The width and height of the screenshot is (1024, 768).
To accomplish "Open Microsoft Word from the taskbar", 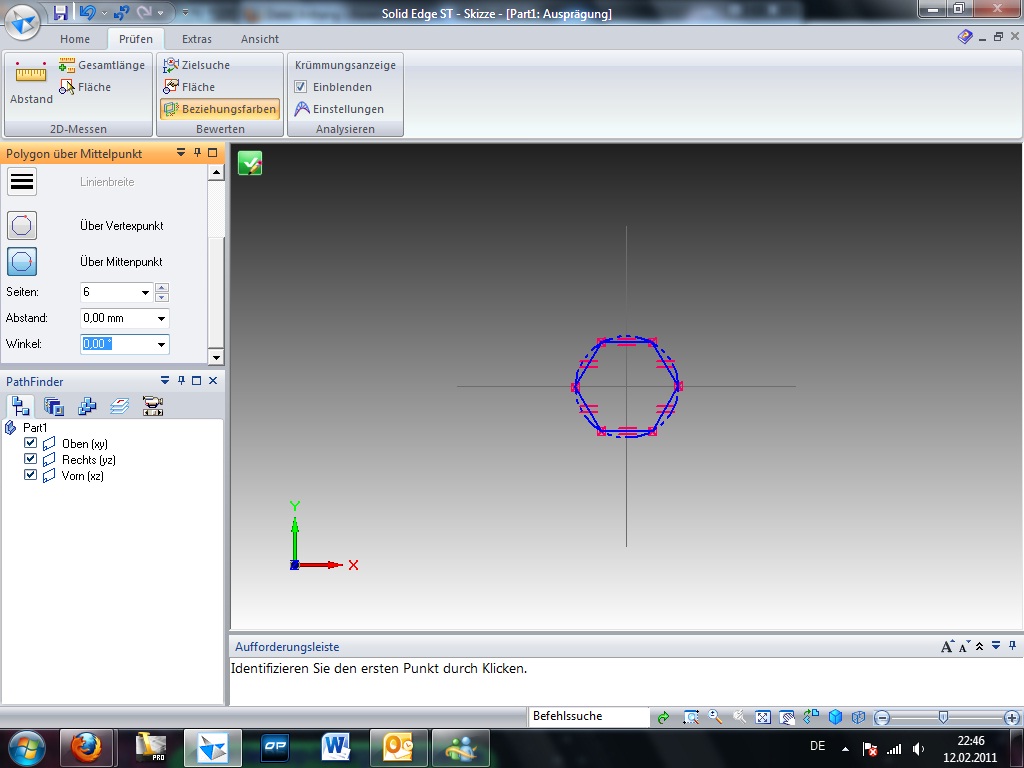I will tap(336, 748).
